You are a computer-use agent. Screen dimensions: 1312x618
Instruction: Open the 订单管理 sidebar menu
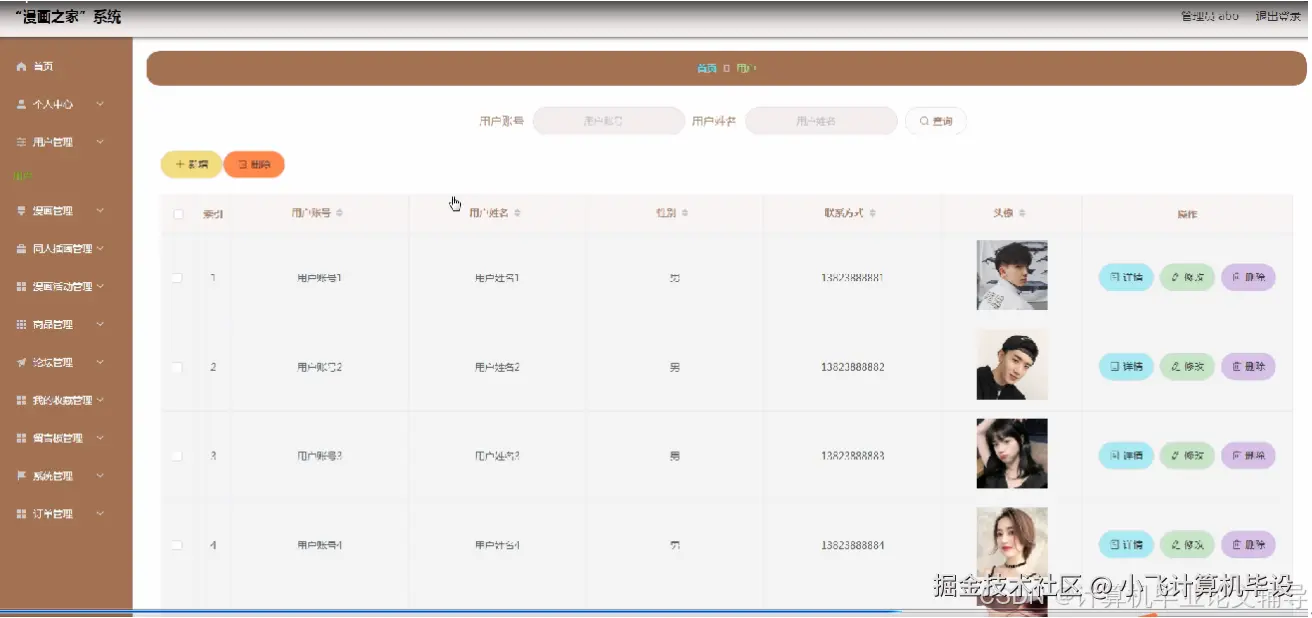(66, 514)
